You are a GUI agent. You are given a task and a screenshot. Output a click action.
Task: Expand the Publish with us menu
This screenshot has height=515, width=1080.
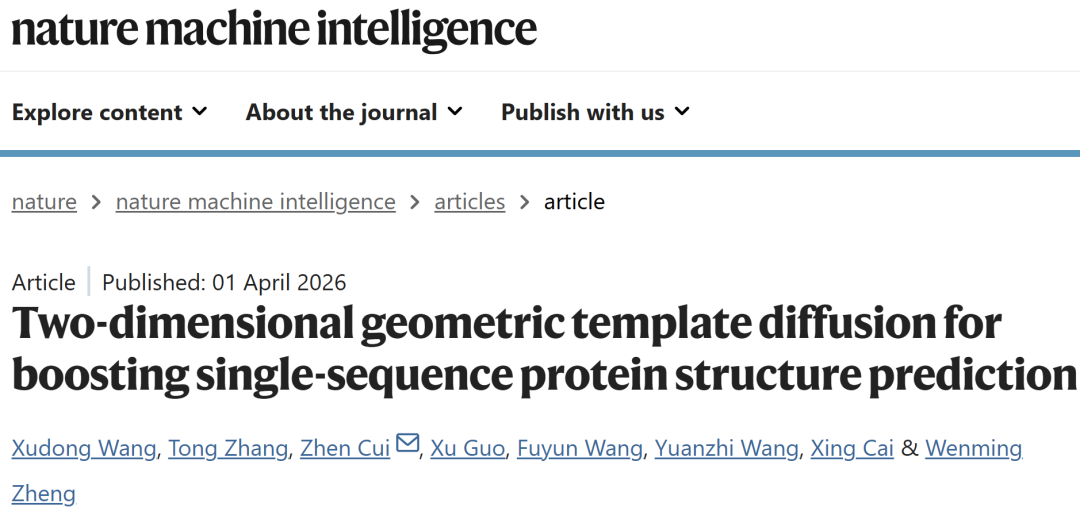pyautogui.click(x=595, y=112)
